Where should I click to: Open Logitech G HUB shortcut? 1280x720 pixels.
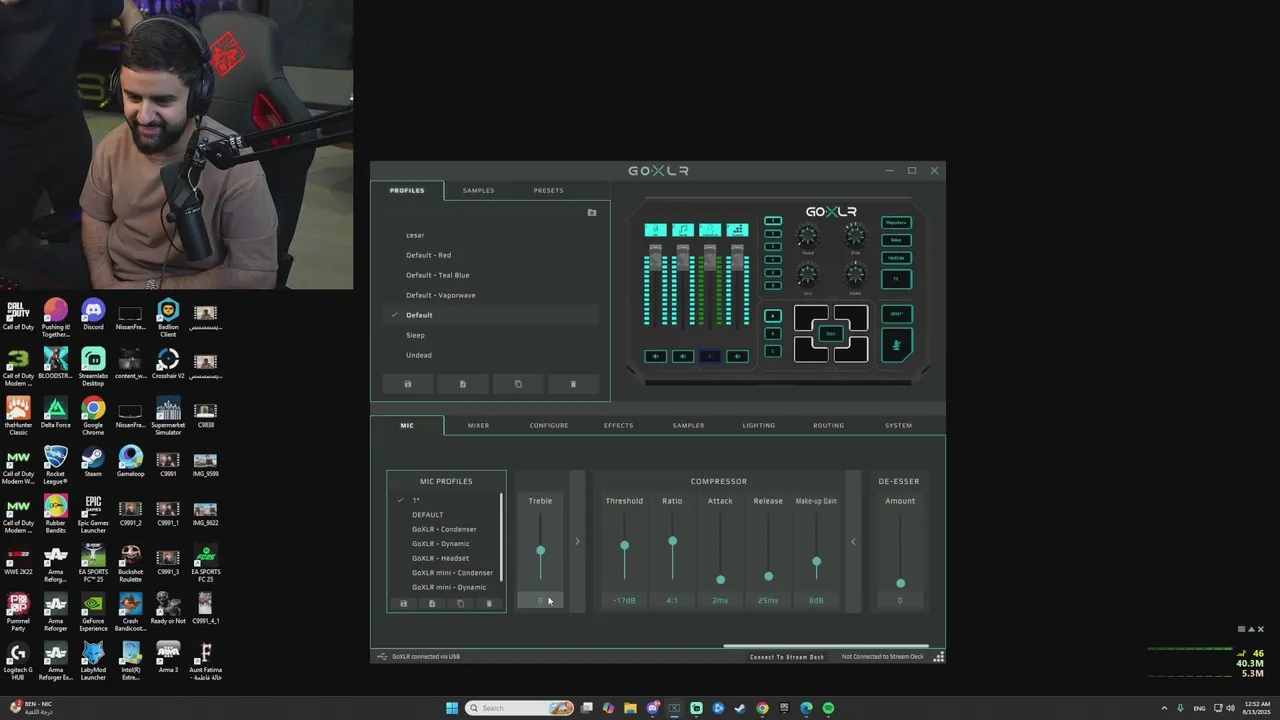[18, 660]
